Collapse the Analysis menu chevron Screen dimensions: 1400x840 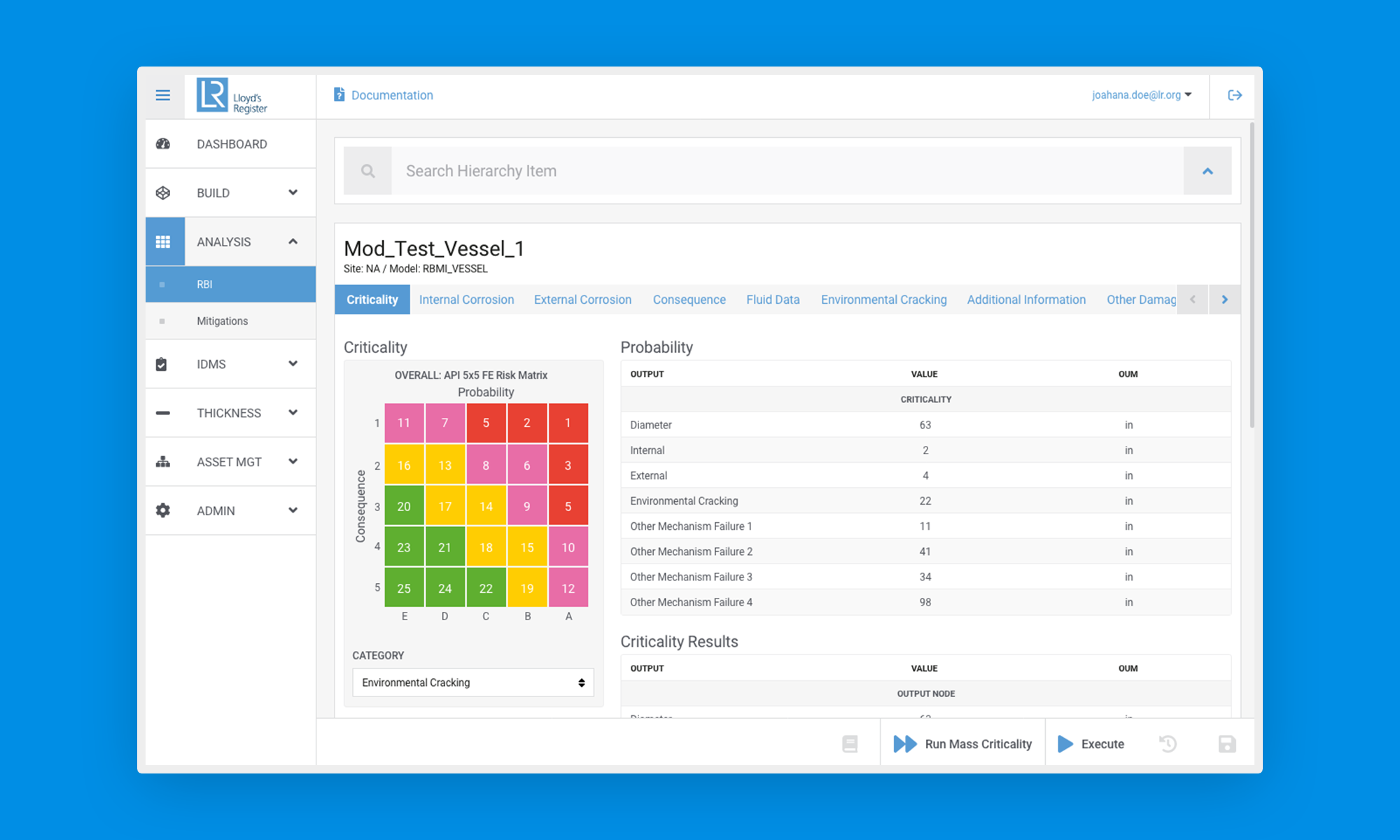pyautogui.click(x=293, y=241)
